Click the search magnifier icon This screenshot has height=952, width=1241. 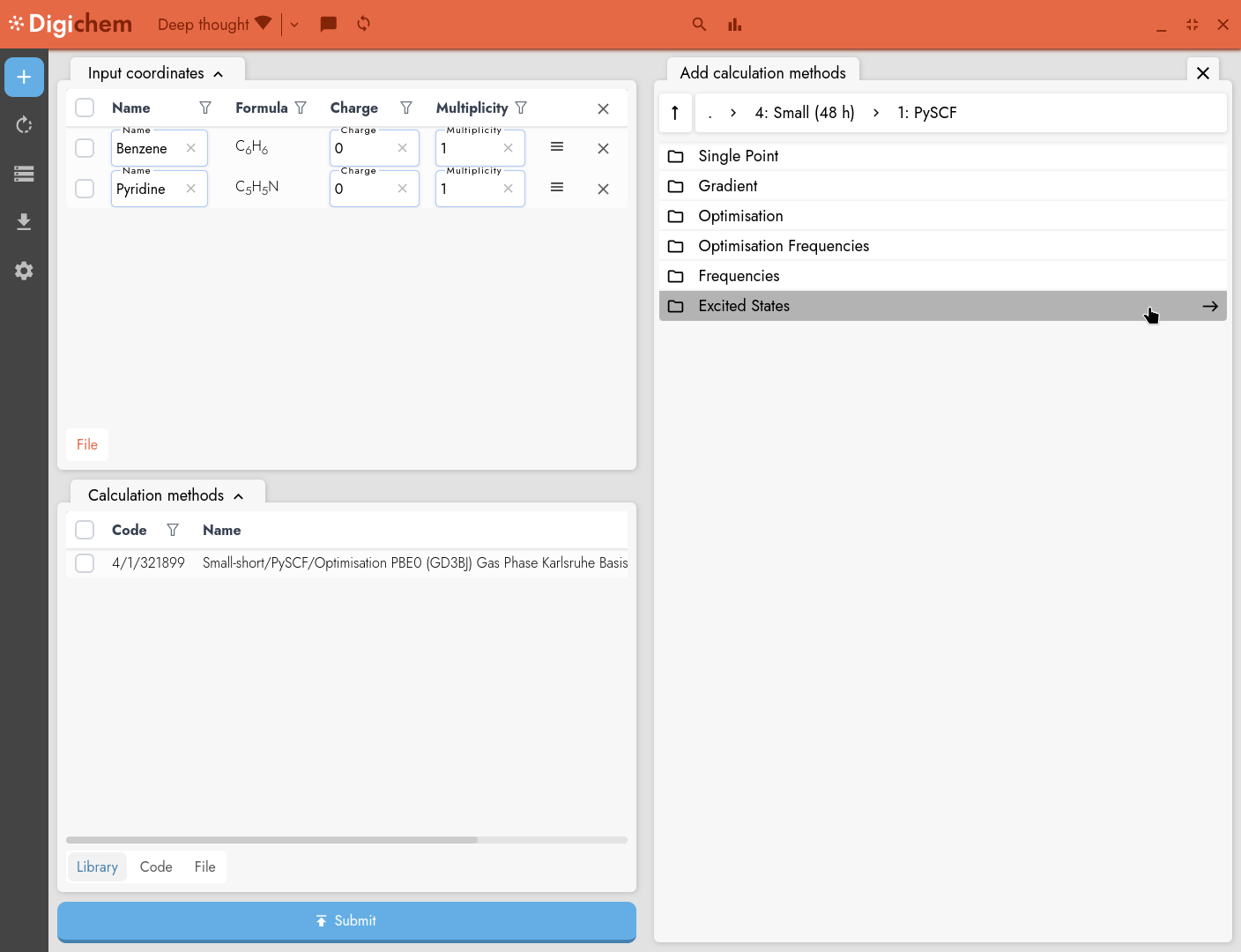[x=699, y=24]
